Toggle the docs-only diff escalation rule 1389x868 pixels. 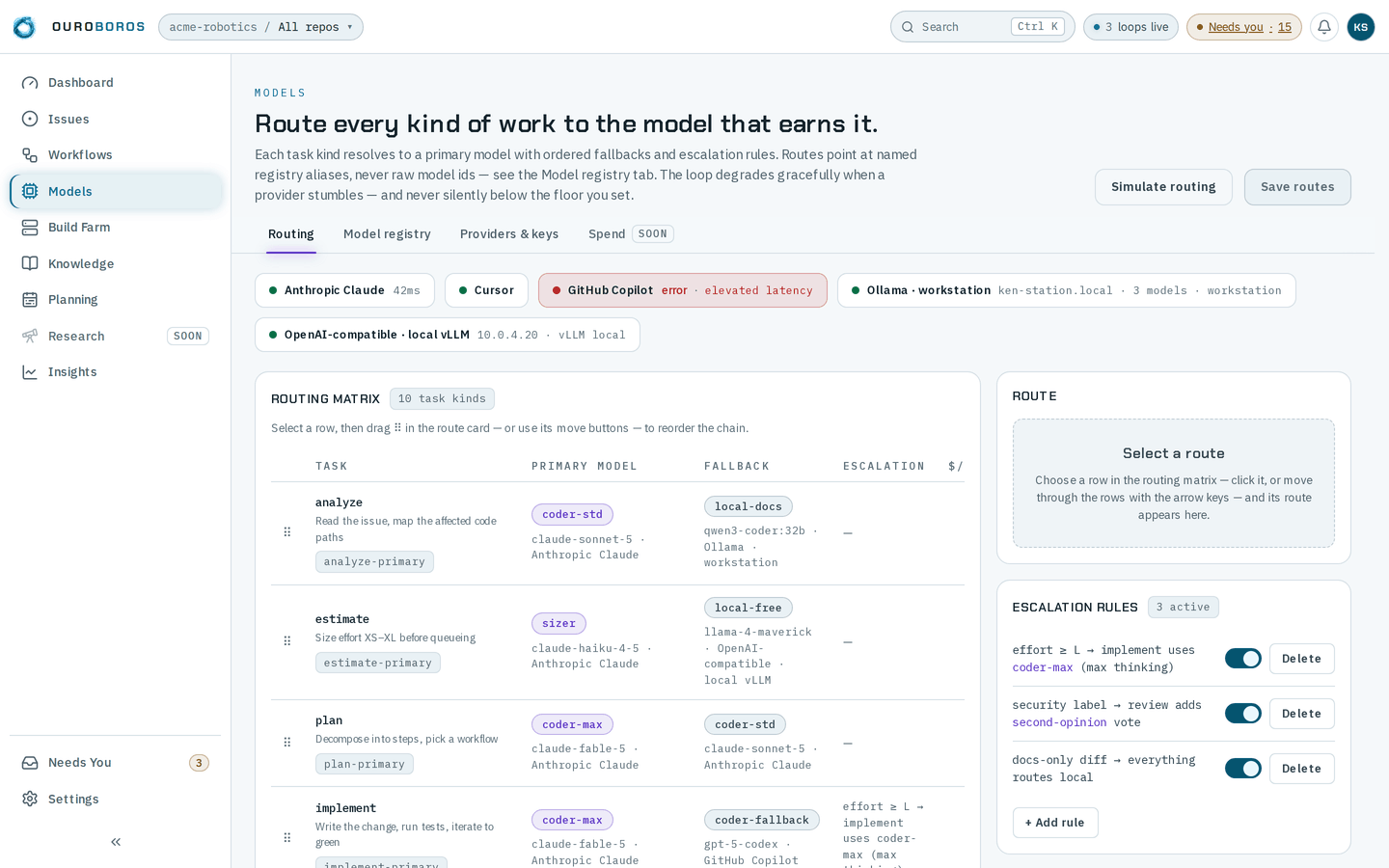pos(1243,769)
